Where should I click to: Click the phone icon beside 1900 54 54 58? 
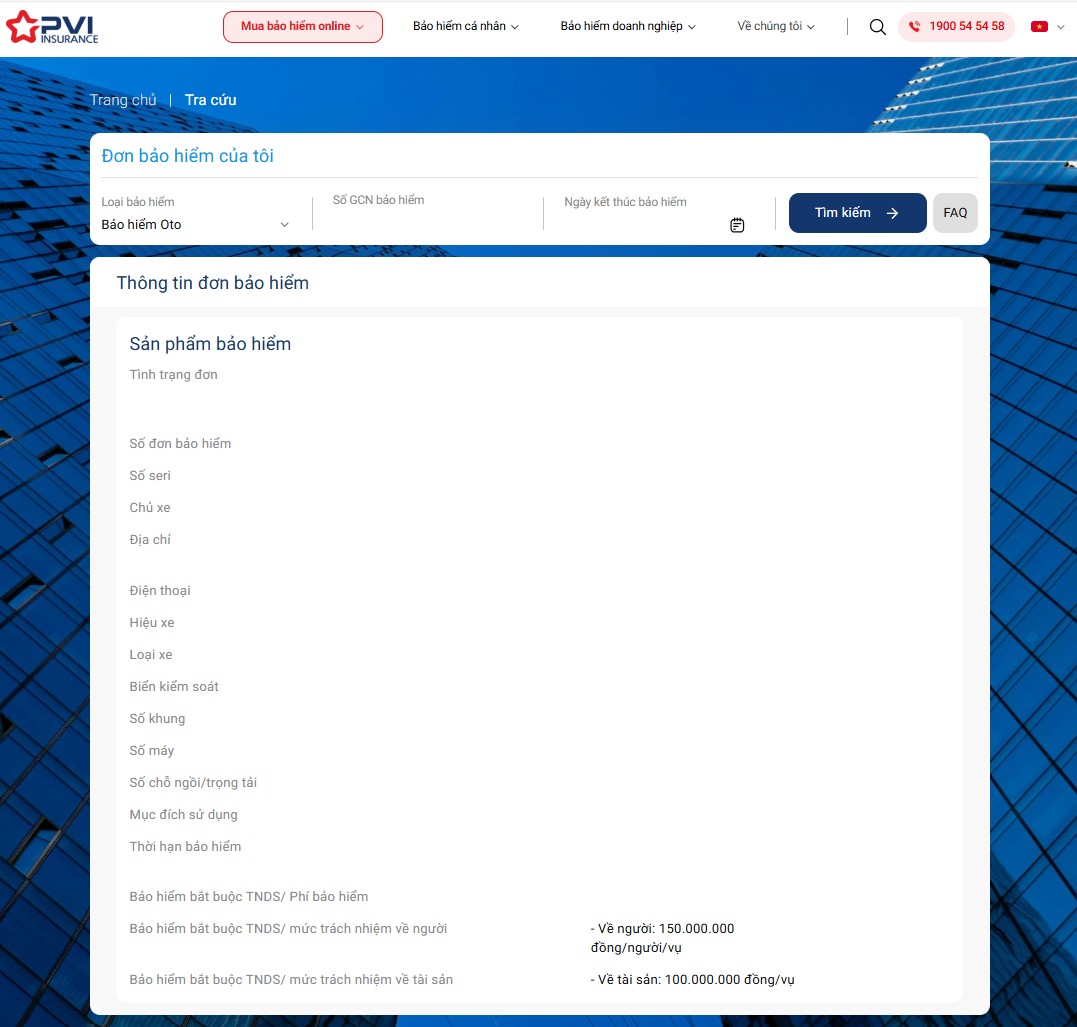914,26
